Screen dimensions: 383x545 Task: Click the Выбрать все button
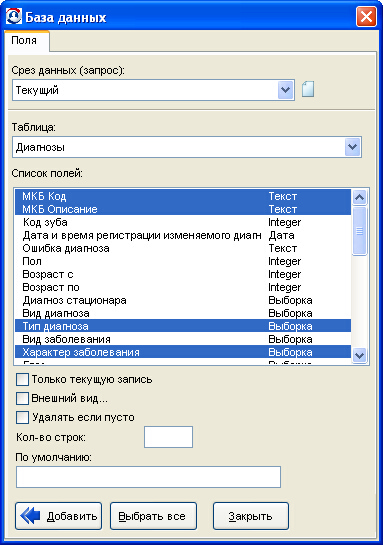click(x=153, y=516)
